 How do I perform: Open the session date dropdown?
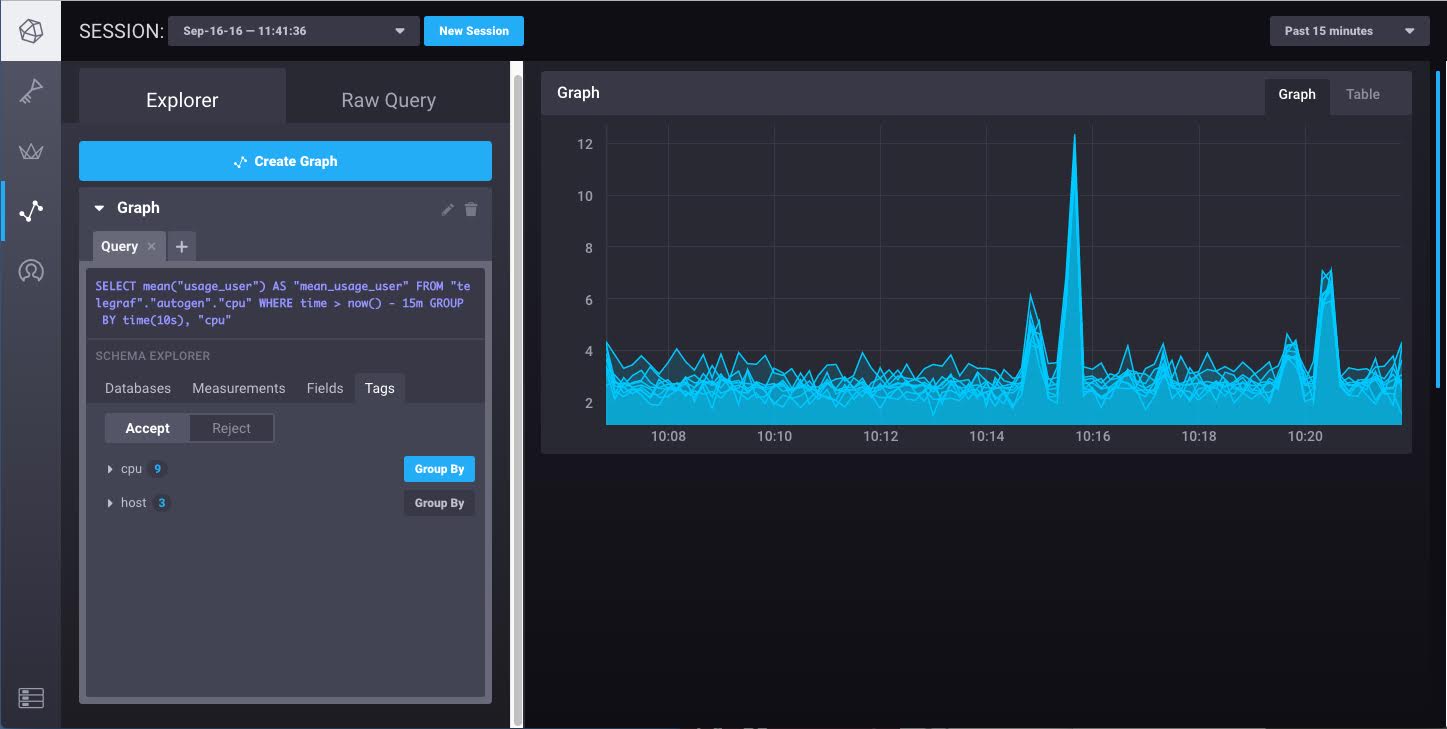(294, 31)
